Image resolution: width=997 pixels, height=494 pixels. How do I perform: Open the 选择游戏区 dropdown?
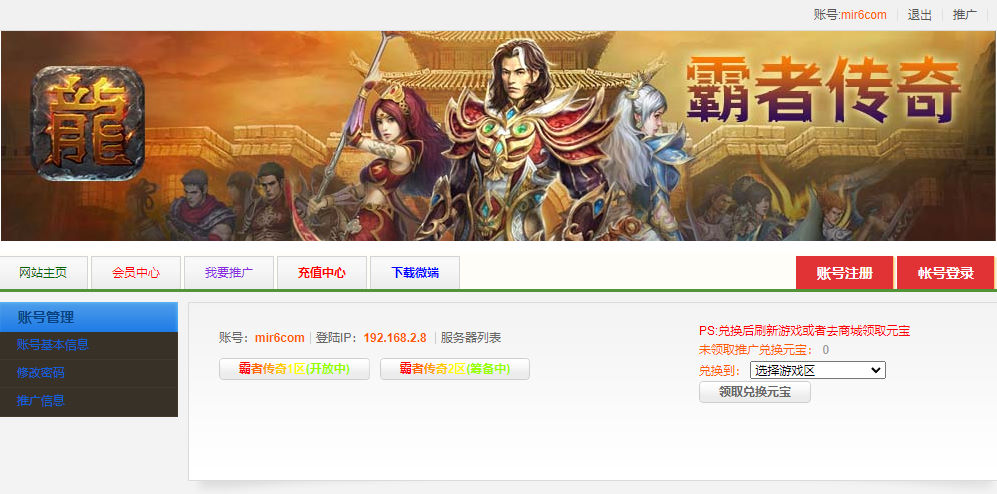pos(818,370)
